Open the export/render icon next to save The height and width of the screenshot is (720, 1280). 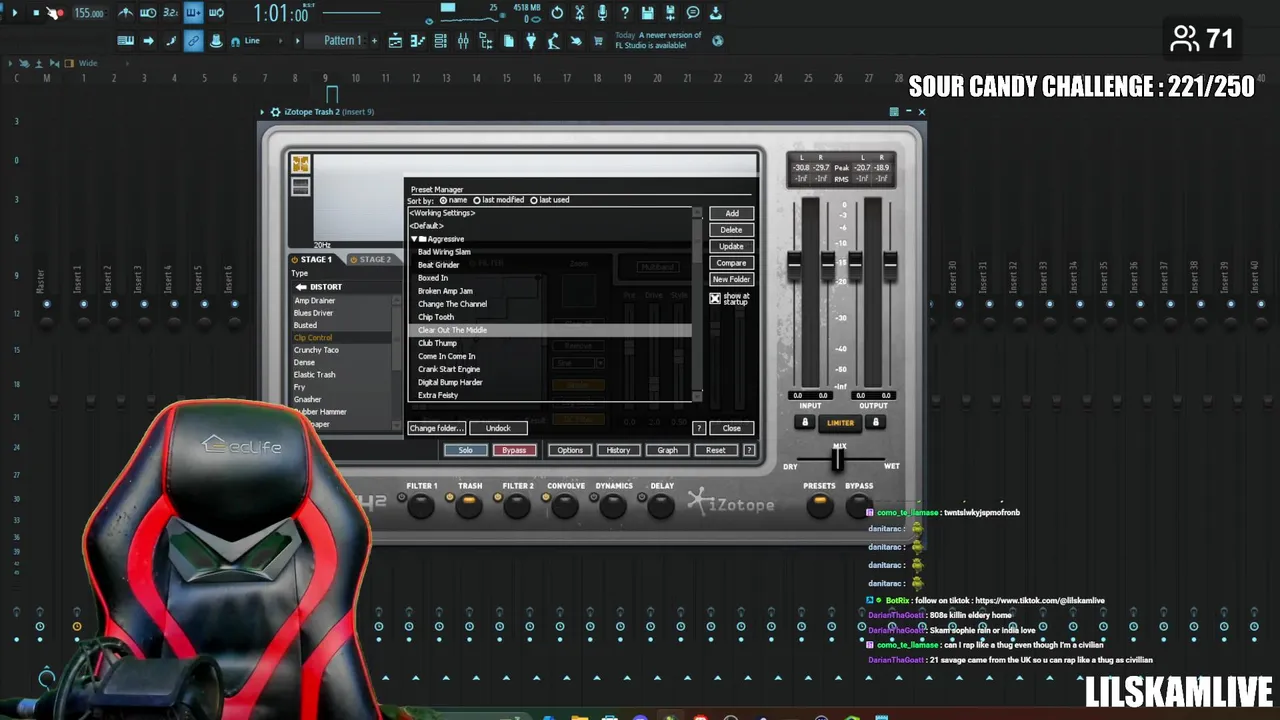(670, 13)
